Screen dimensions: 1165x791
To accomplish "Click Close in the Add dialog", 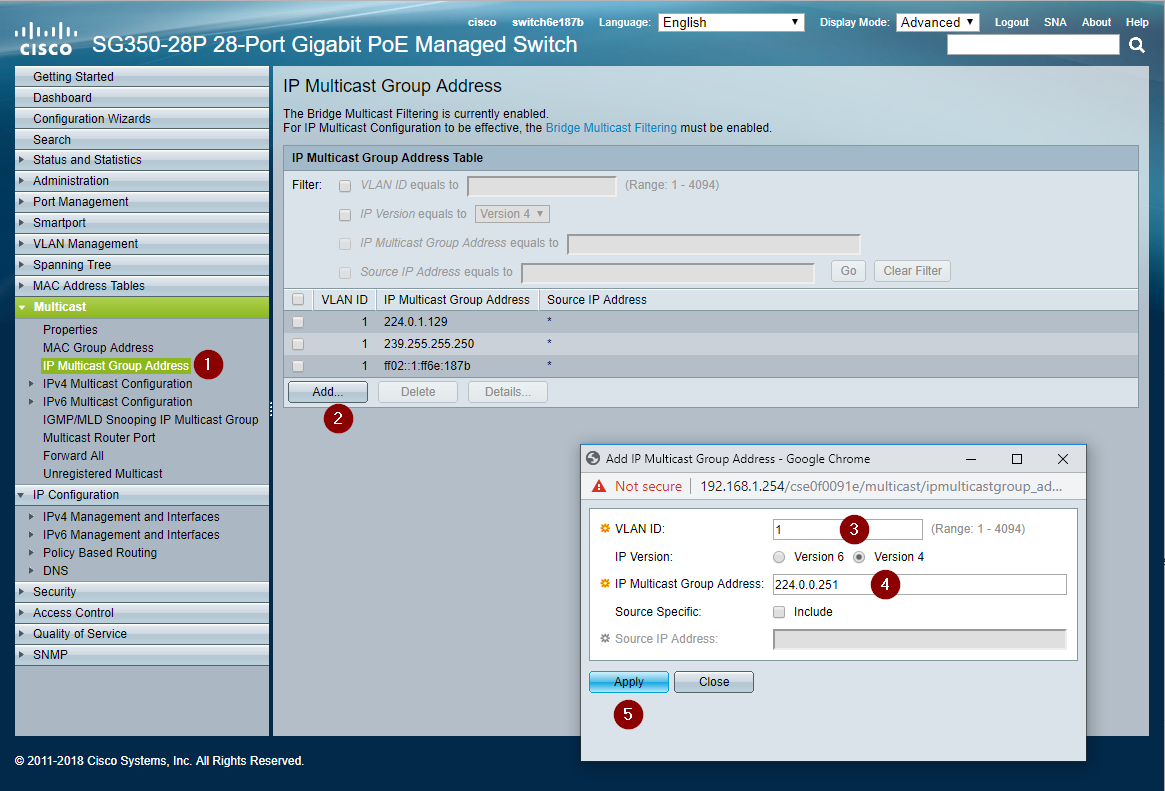I will 714,682.
